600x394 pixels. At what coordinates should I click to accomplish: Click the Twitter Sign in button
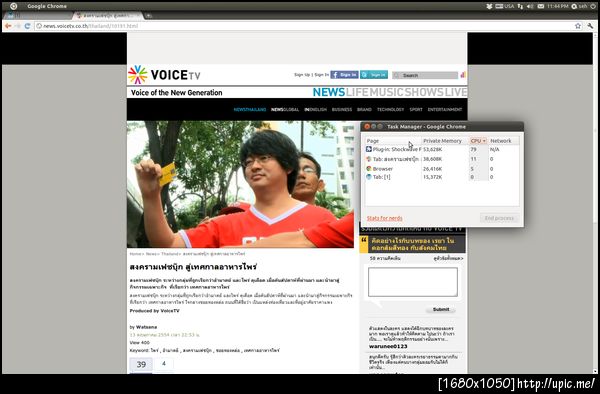374,75
